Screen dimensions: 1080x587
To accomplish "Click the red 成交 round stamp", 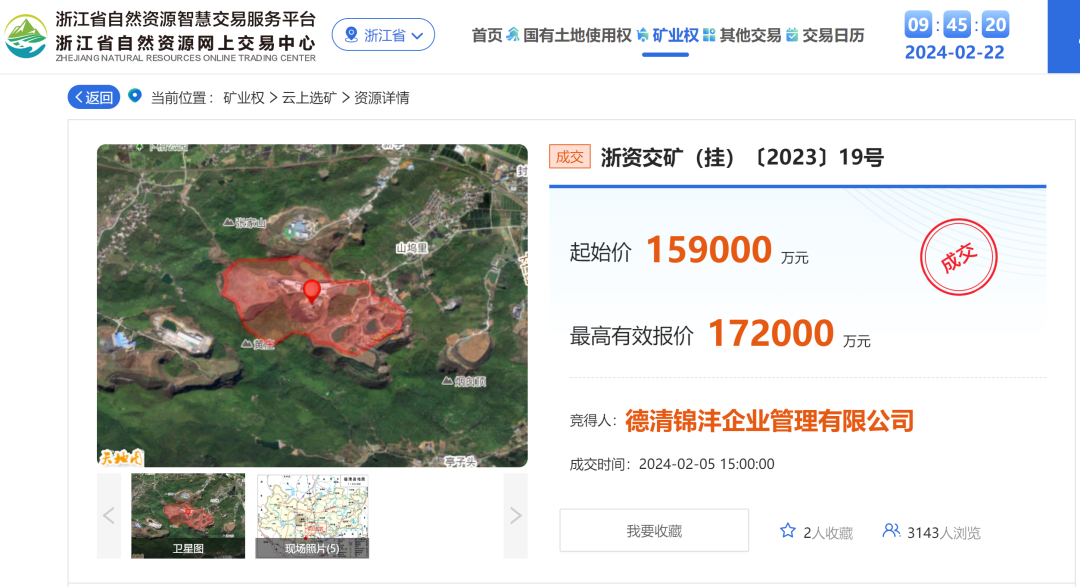I will coord(960,258).
